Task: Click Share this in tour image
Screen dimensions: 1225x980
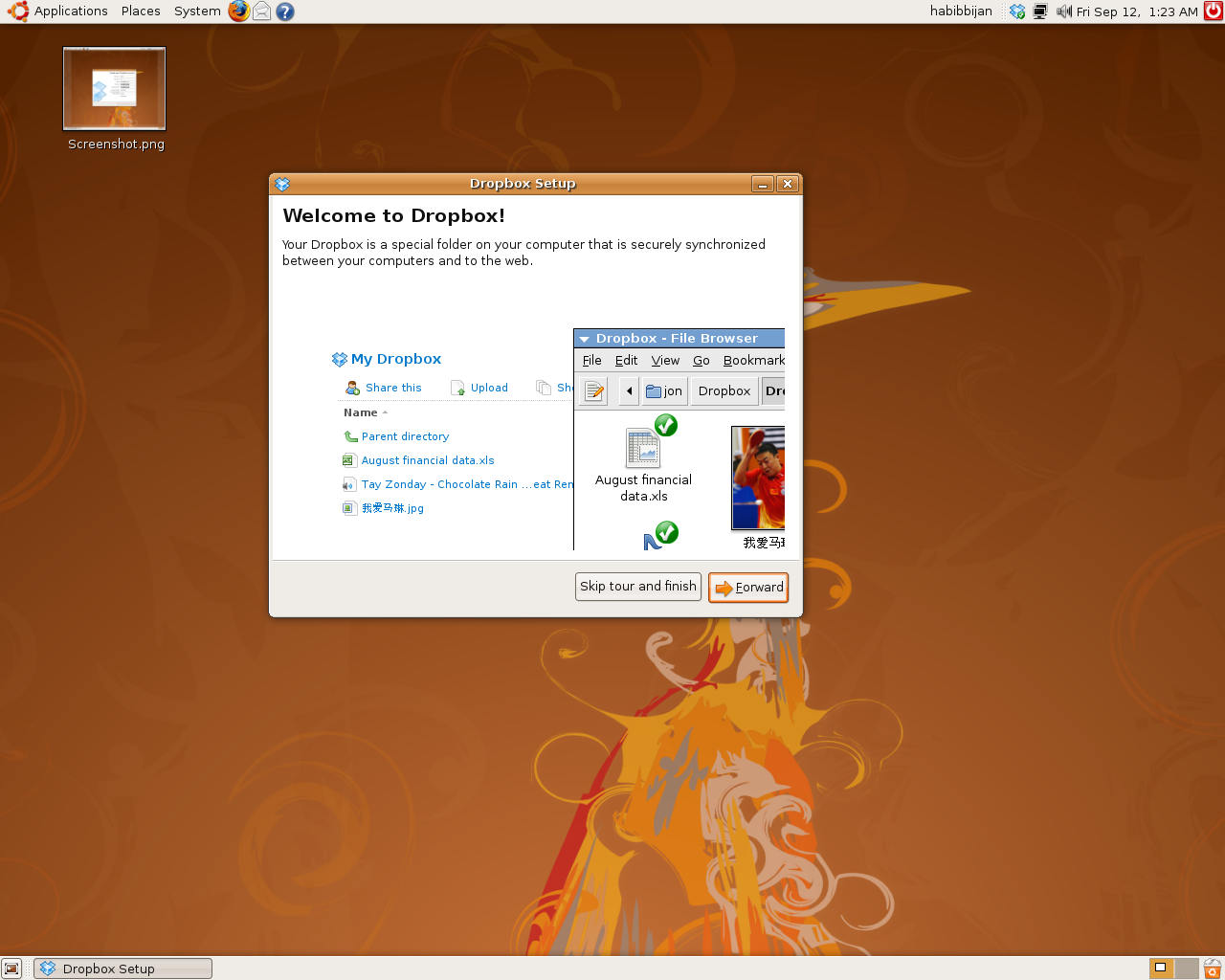Action: point(393,388)
